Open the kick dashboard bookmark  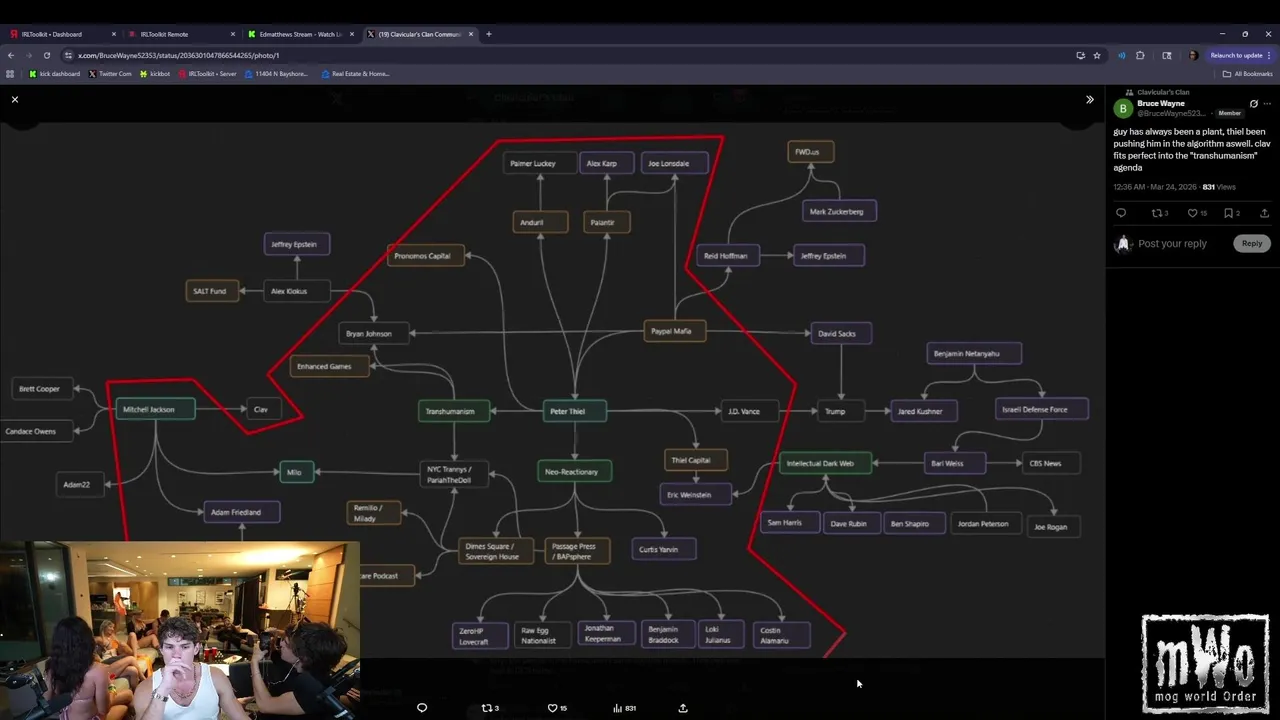tap(55, 73)
